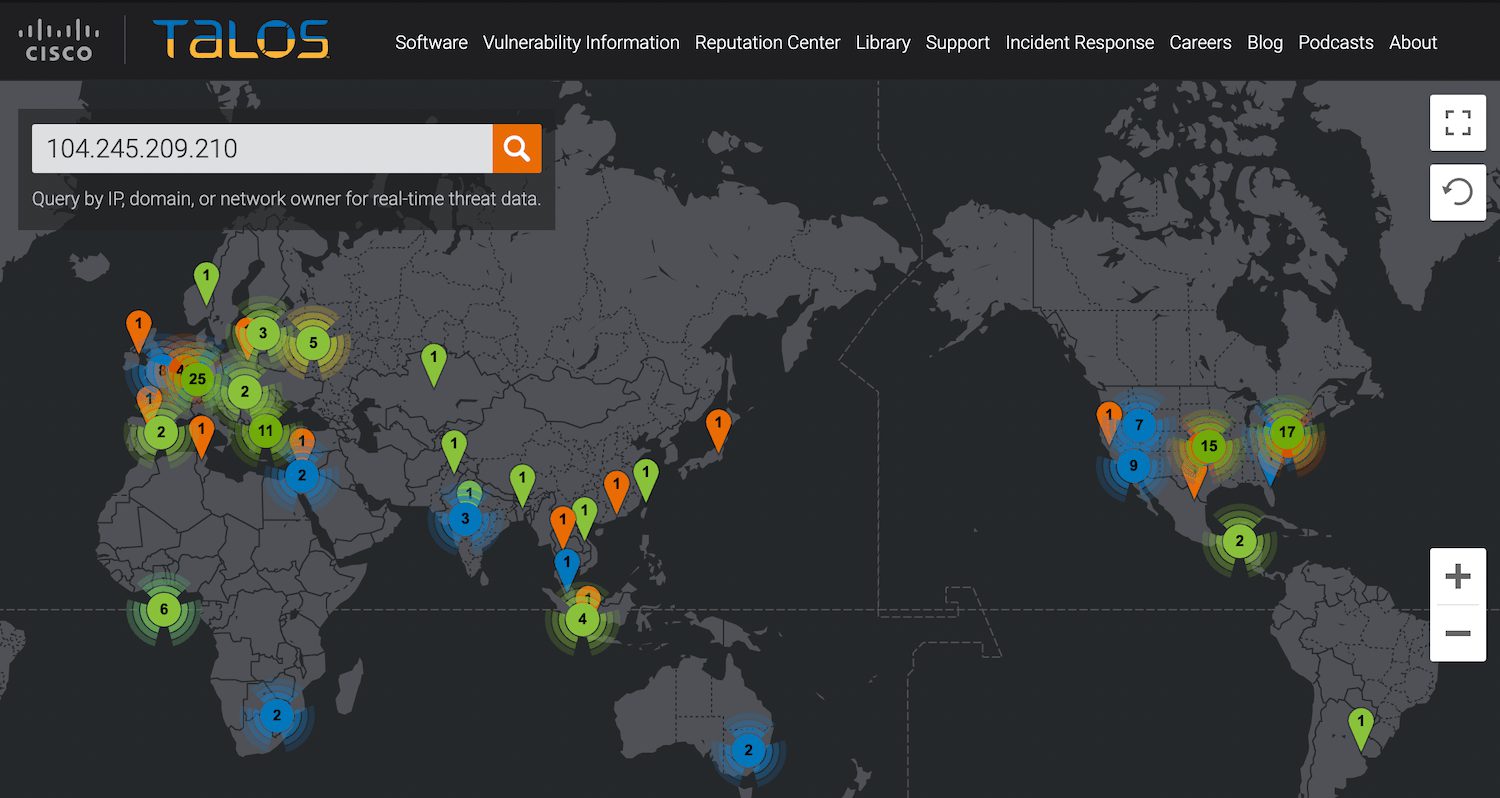1500x798 pixels.
Task: Toggle fullscreen map view
Action: point(1457,122)
